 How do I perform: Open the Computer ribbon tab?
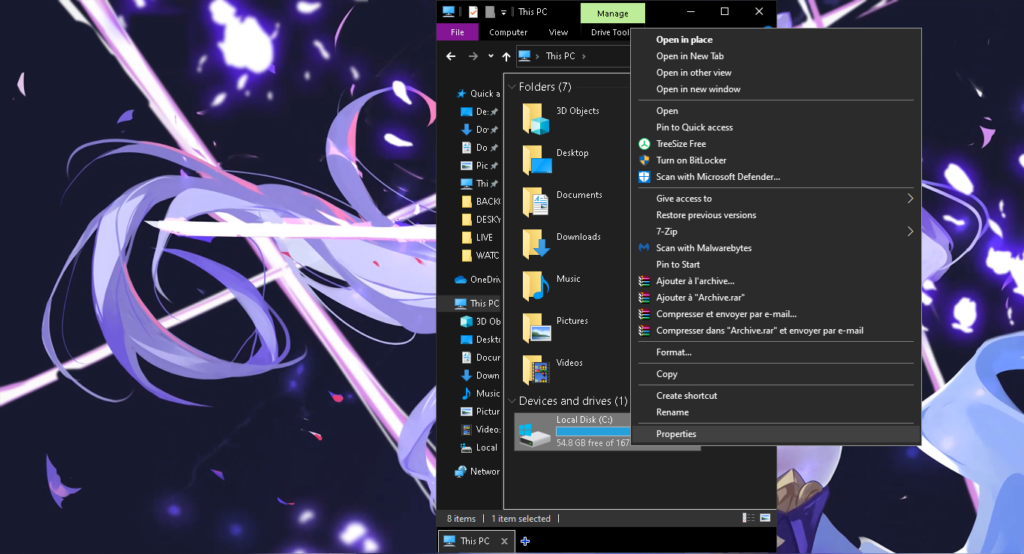[x=508, y=32]
